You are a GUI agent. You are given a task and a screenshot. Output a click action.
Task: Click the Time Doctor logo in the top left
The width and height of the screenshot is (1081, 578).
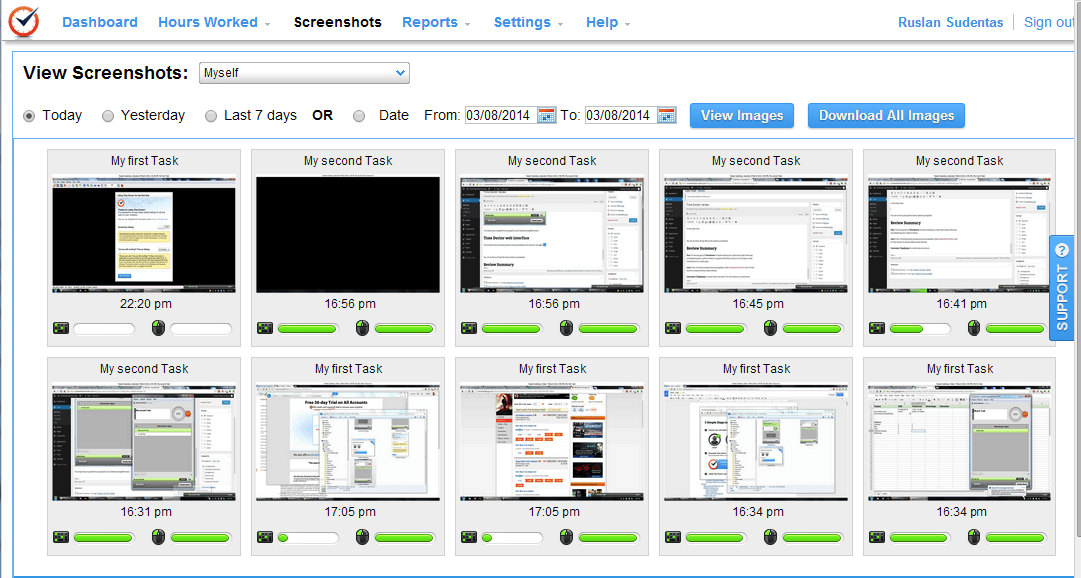(23, 21)
